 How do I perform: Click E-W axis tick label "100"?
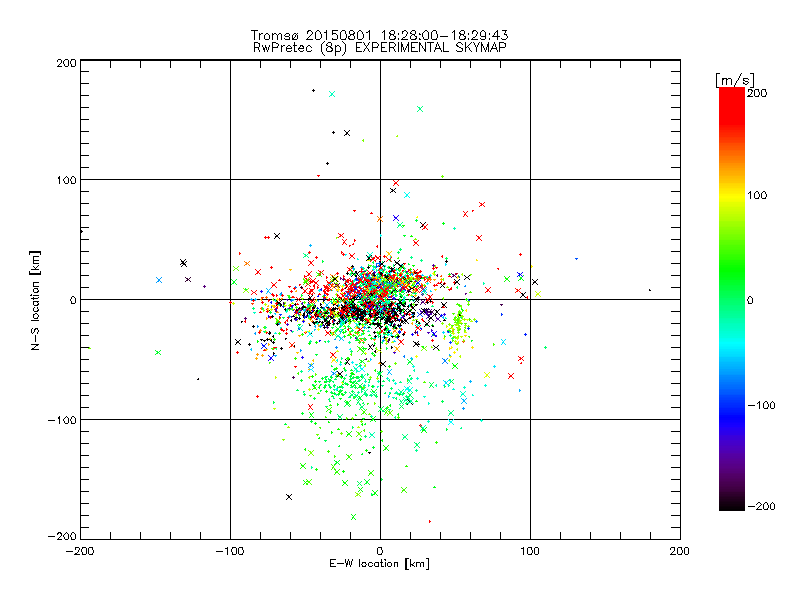click(530, 552)
